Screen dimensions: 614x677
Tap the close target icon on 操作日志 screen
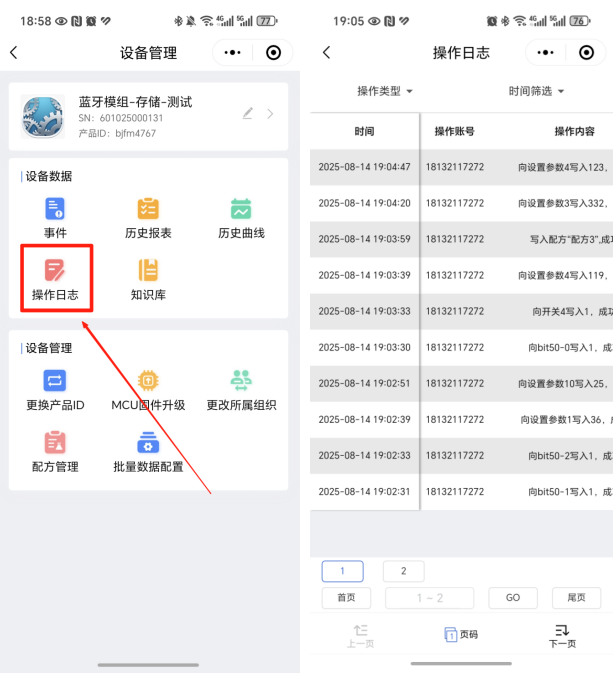[586, 53]
